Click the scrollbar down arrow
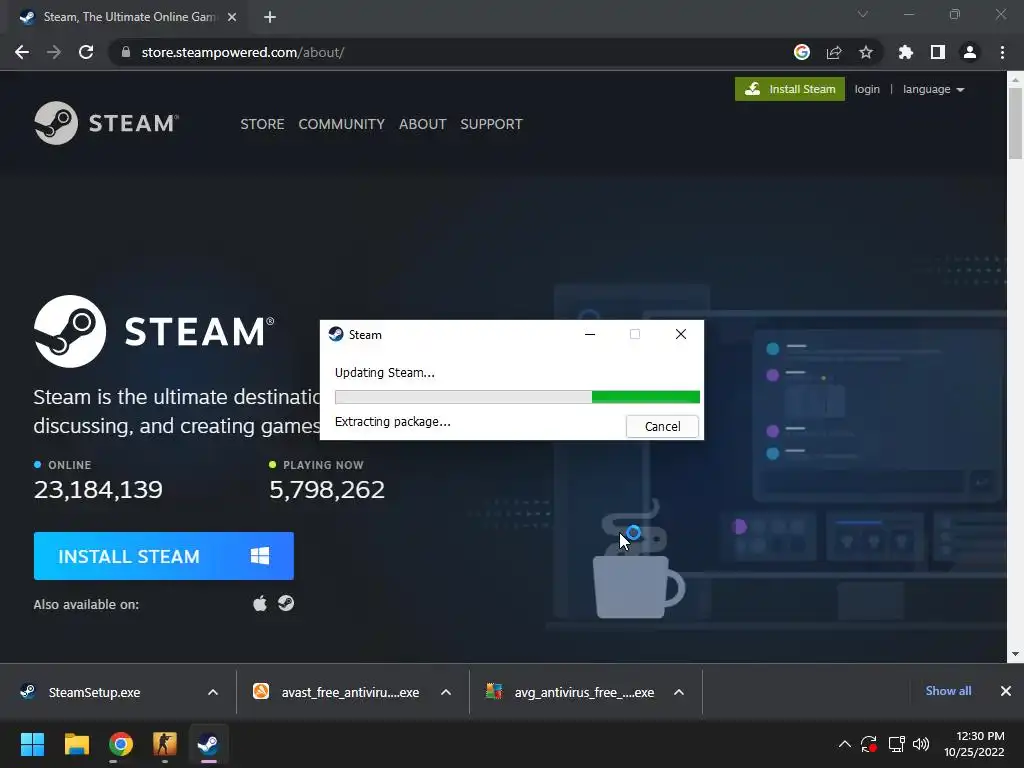Image resolution: width=1024 pixels, height=768 pixels. coord(1015,654)
